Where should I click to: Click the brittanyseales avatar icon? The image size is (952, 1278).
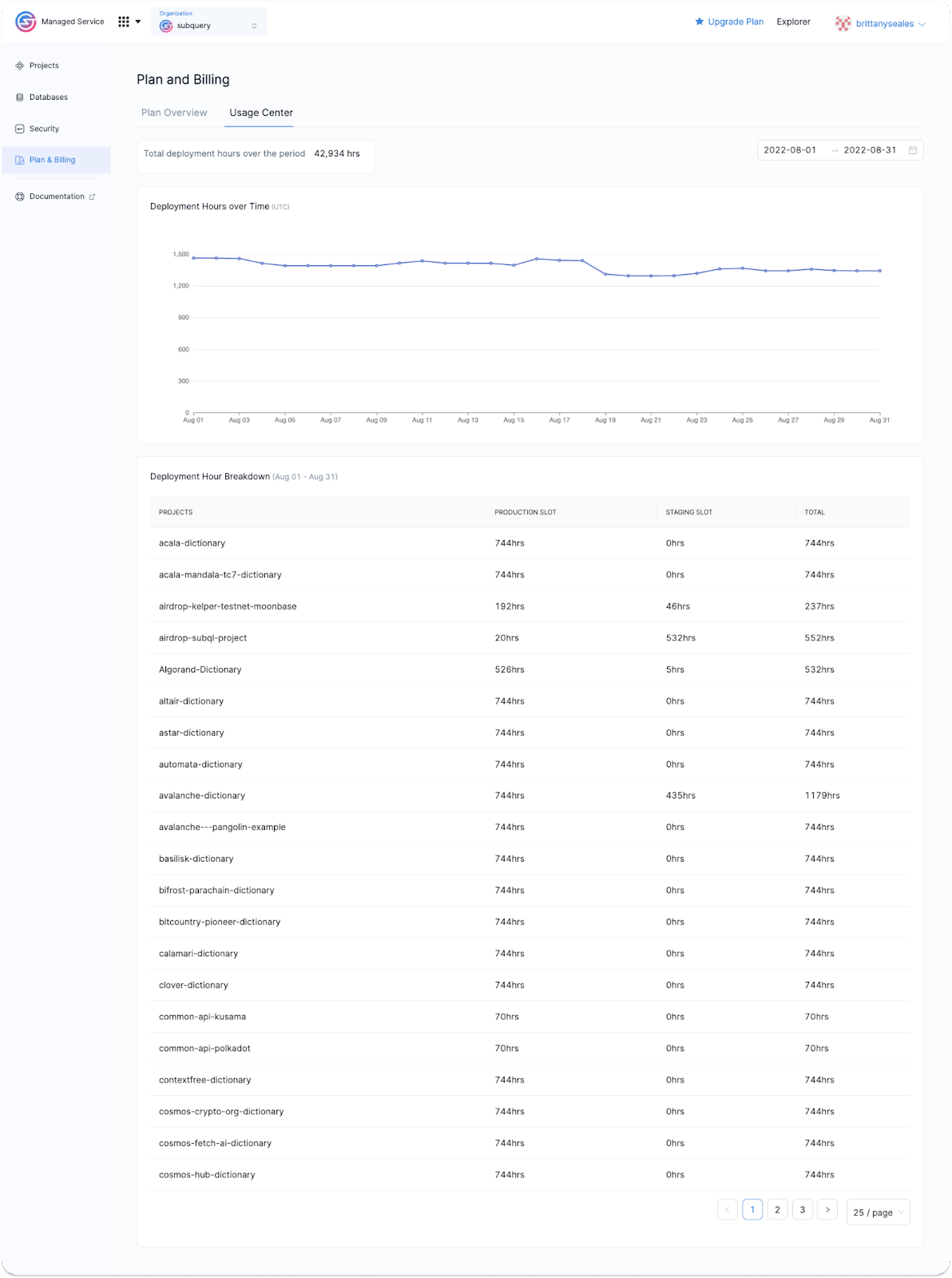(843, 23)
